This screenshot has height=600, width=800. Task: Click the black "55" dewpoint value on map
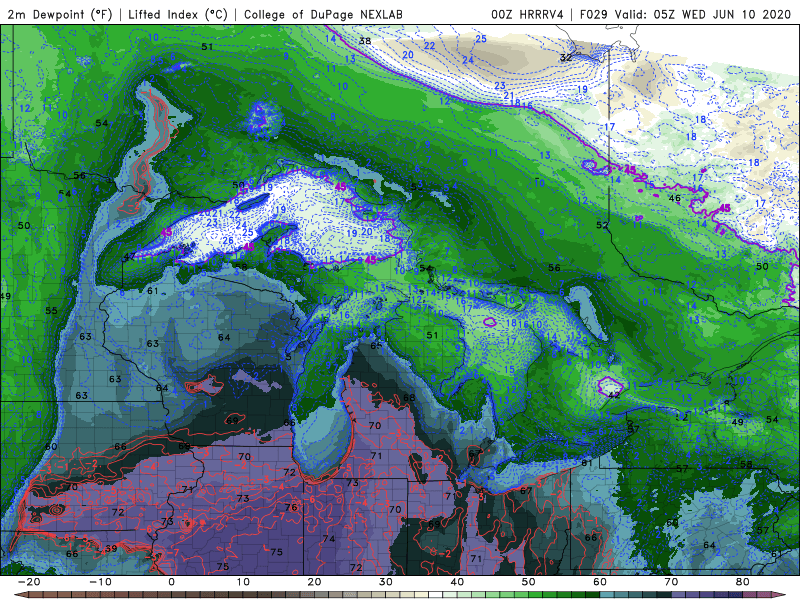pyautogui.click(x=51, y=310)
